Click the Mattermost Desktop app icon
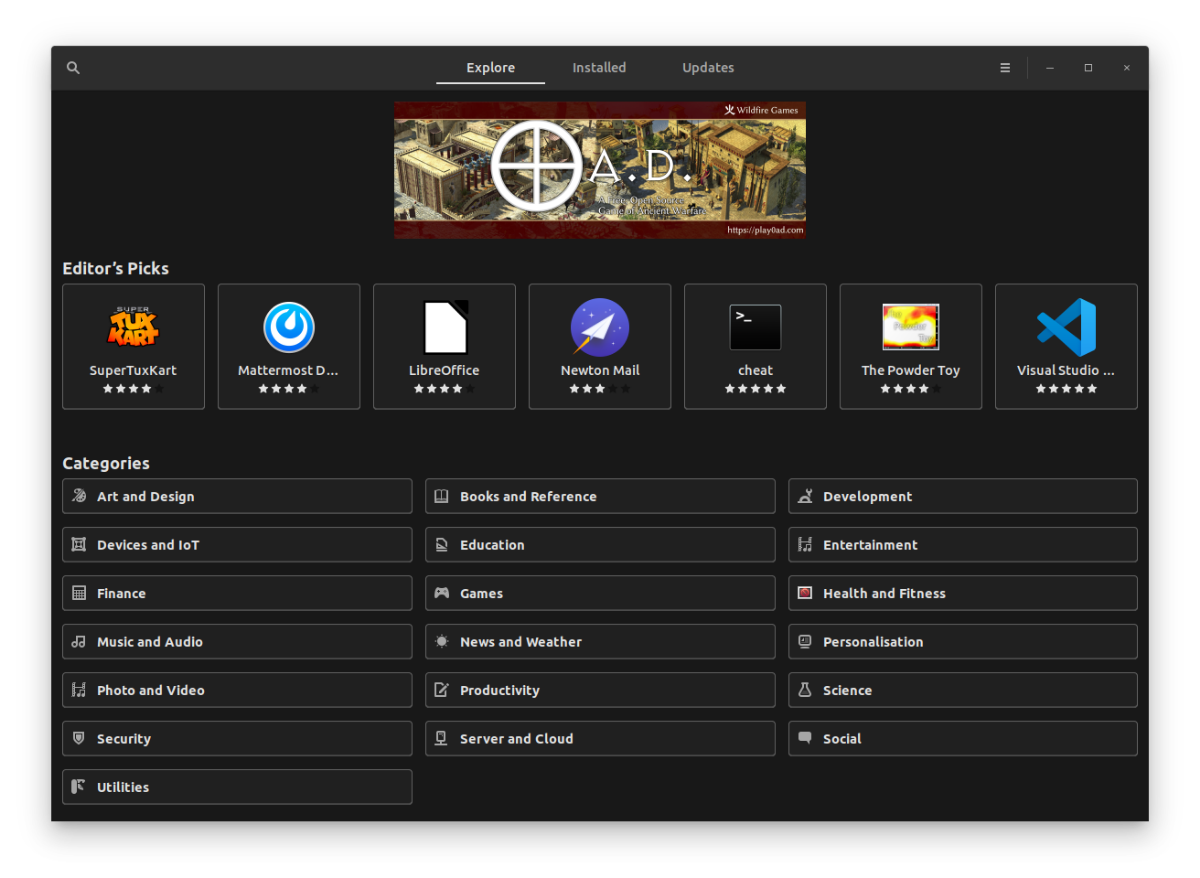 (x=289, y=327)
